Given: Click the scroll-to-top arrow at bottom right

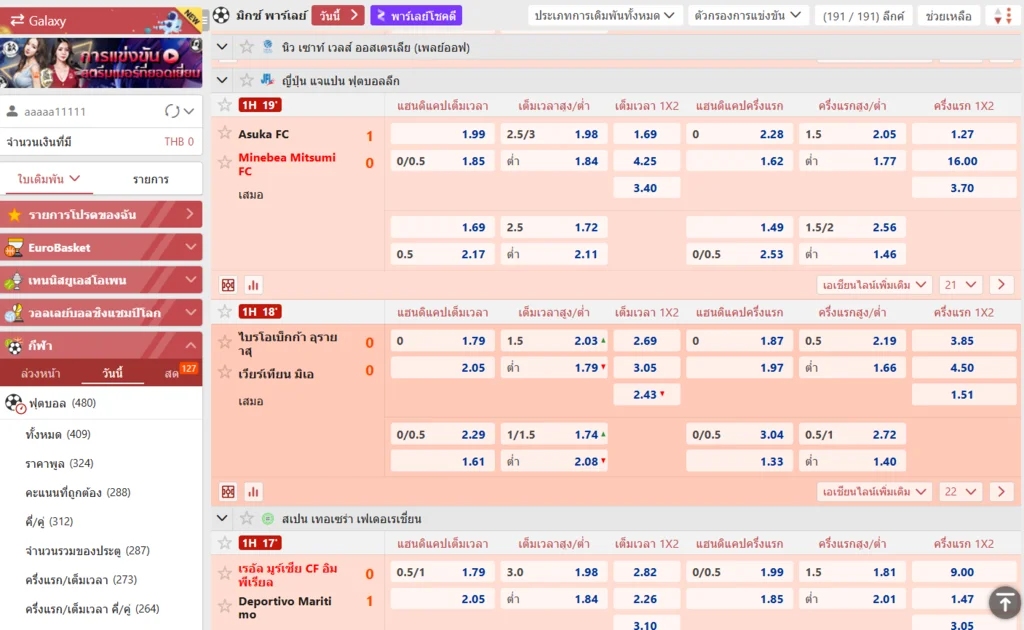Looking at the screenshot, I should [1004, 602].
